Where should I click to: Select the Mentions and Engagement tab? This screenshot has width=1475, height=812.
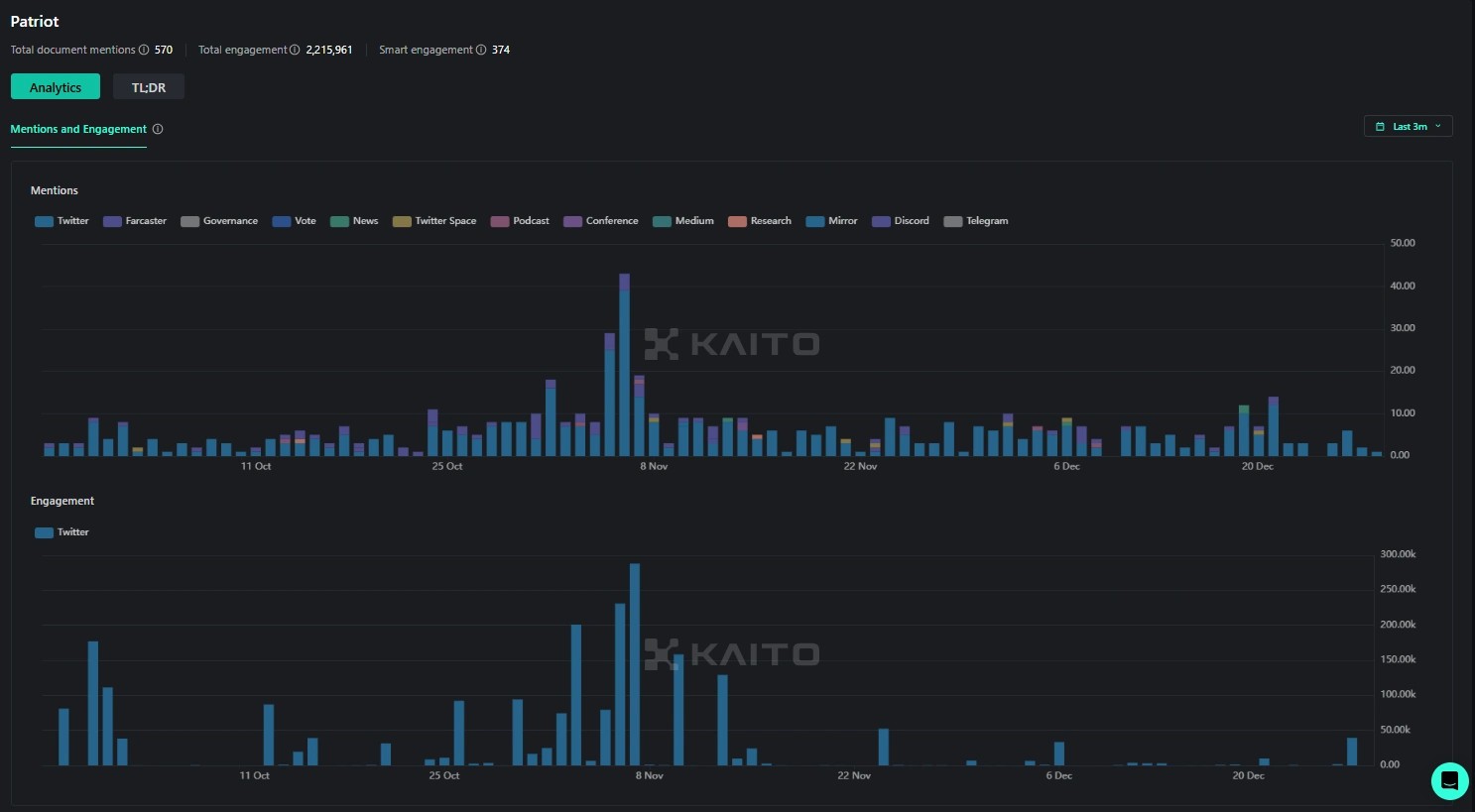(78, 129)
